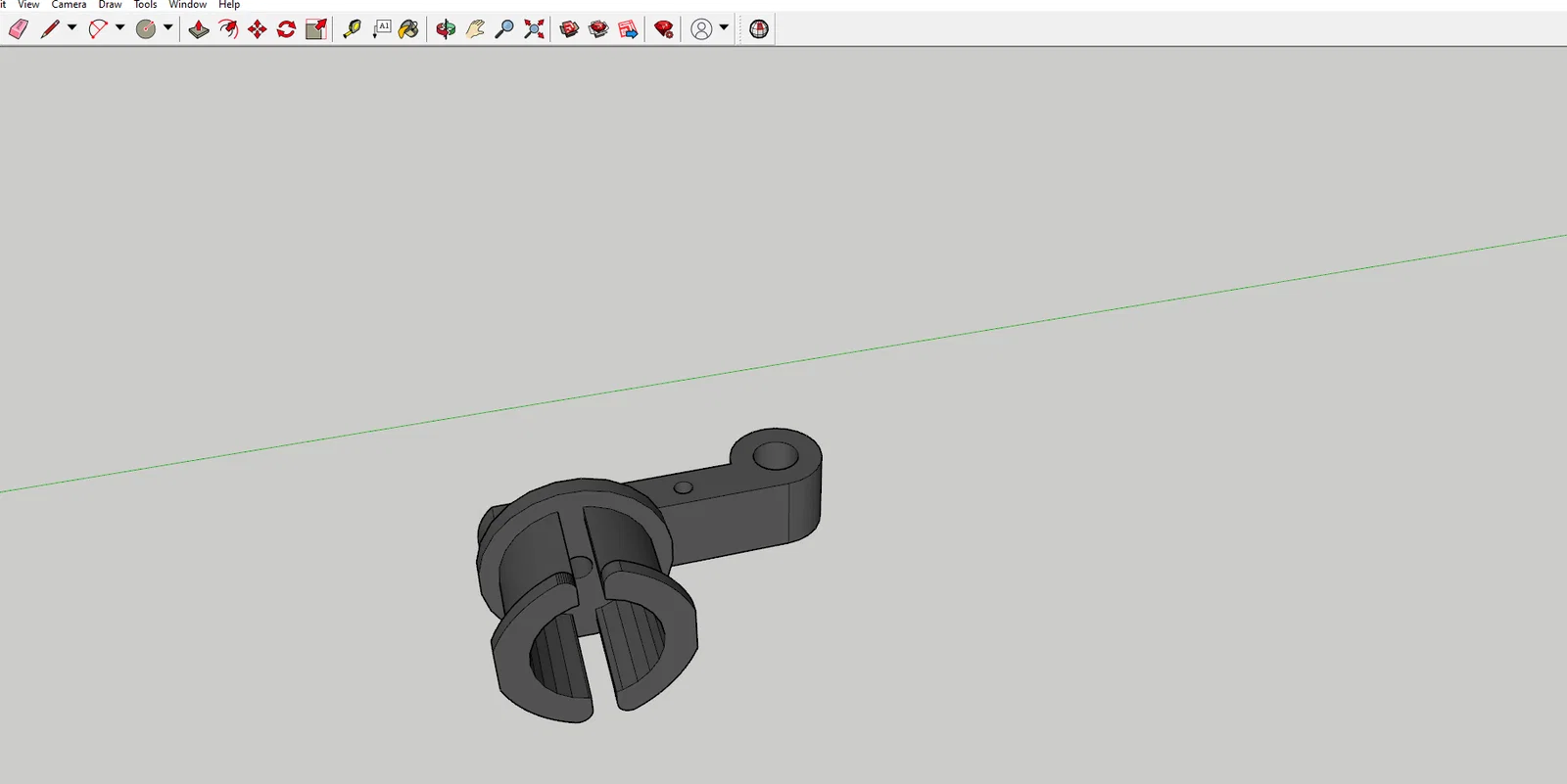Screen dimensions: 1567x784
Task: Open the Tools menu
Action: 145,5
